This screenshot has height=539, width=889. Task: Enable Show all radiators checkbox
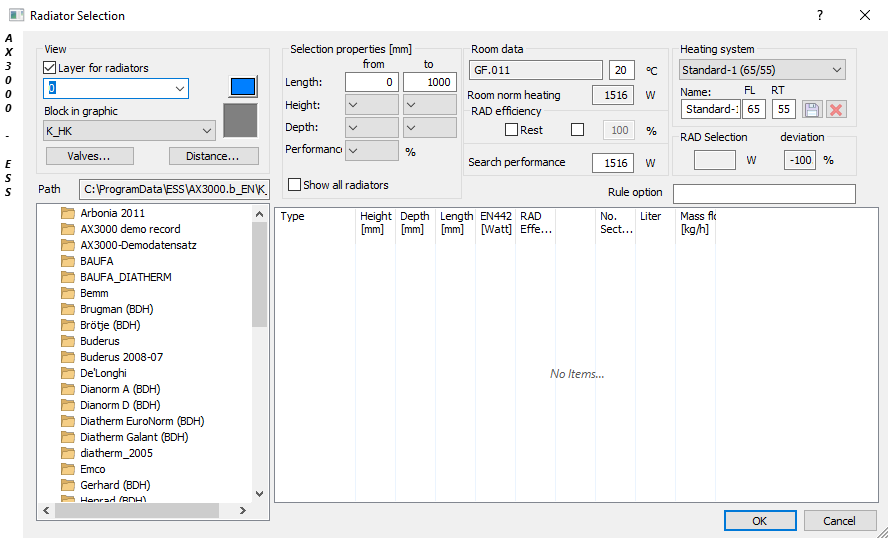pos(294,185)
